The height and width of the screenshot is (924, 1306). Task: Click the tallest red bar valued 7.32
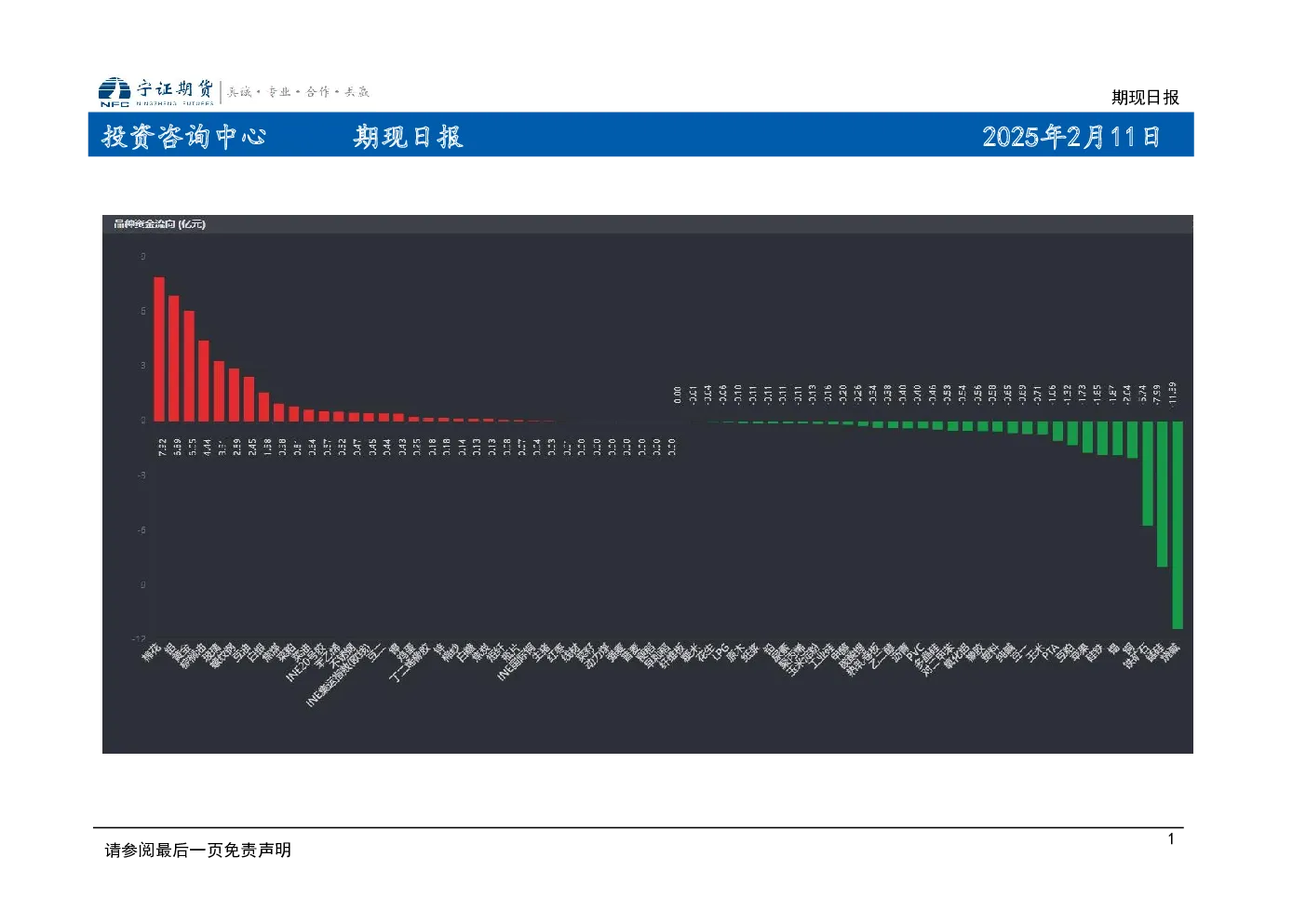point(159,349)
